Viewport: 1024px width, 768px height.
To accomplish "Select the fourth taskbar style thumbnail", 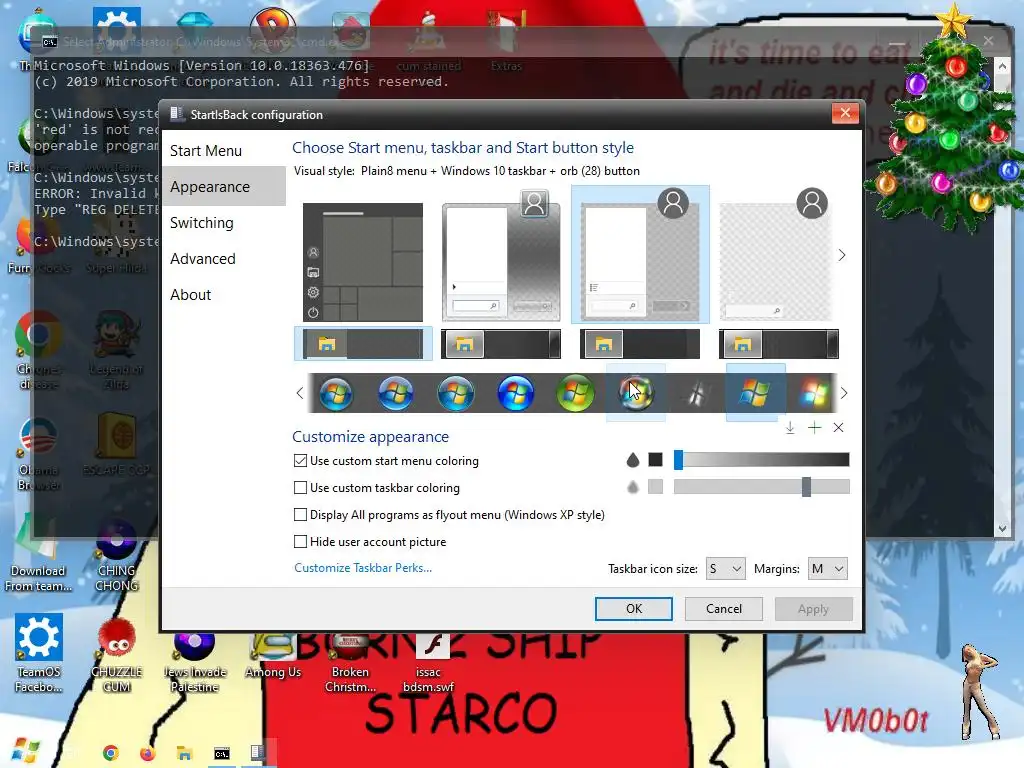I will pos(778,344).
